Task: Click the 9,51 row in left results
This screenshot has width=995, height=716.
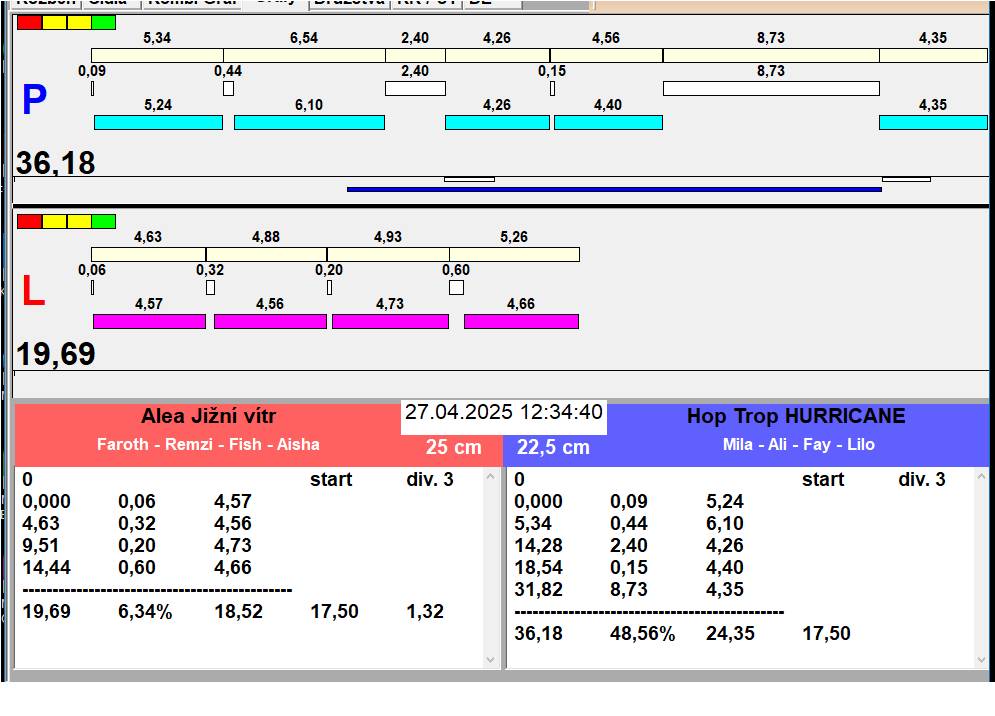Action: click(x=137, y=545)
